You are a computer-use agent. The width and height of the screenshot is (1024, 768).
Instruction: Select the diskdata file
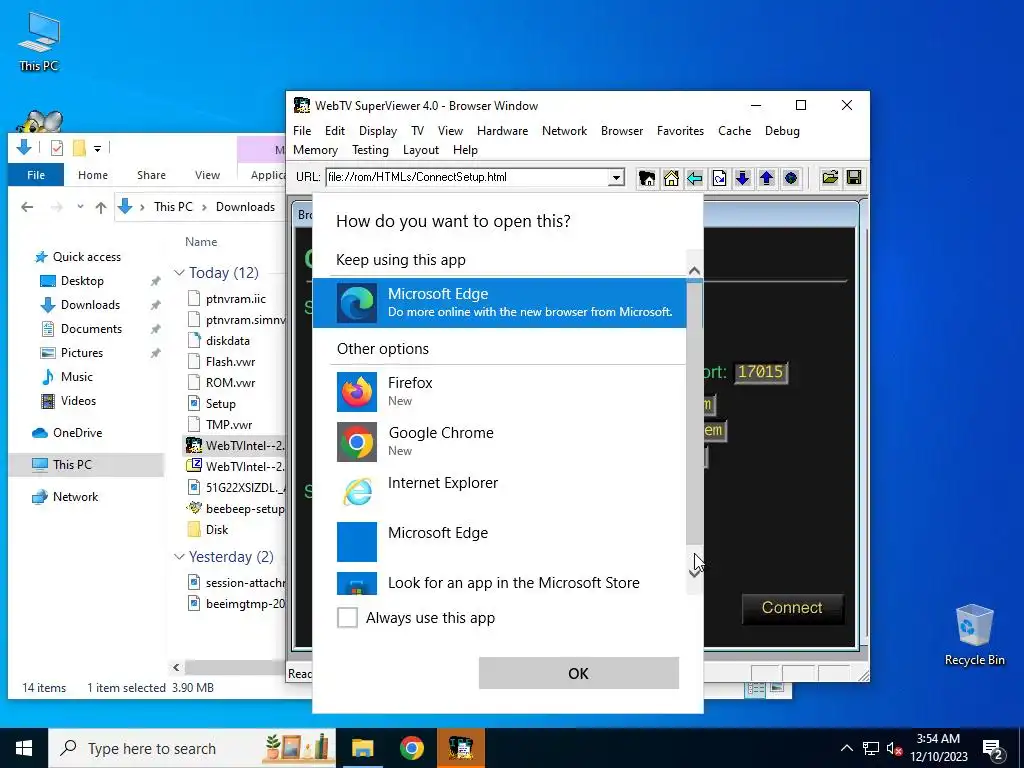pos(227,340)
